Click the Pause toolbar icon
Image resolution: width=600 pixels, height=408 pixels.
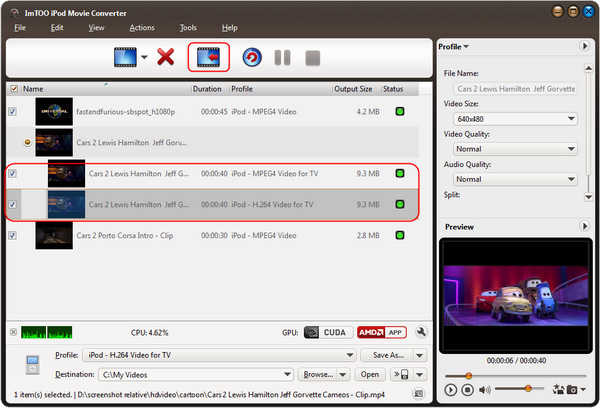point(282,58)
